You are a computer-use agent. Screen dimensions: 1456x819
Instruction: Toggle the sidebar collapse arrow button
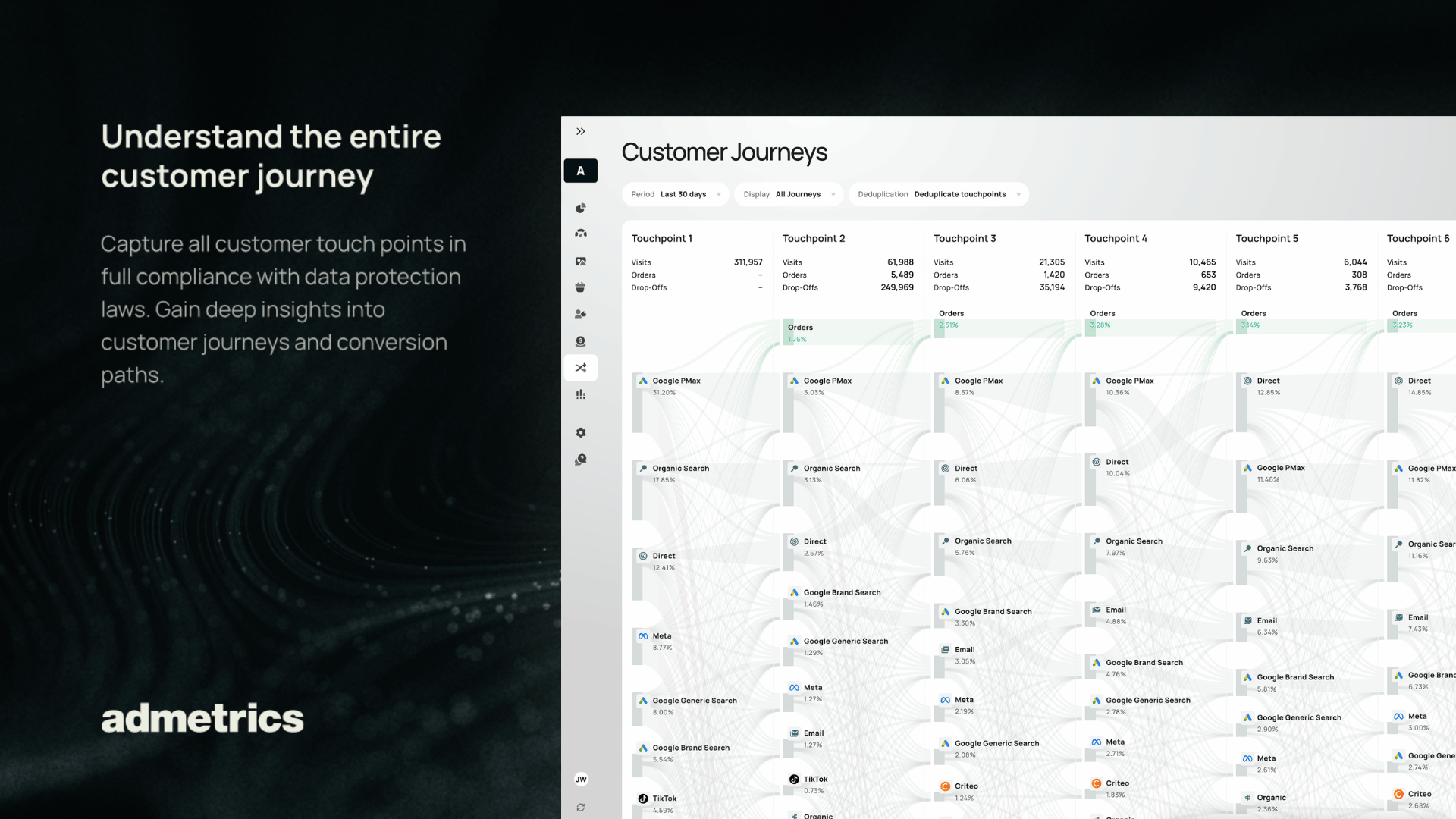(x=581, y=131)
